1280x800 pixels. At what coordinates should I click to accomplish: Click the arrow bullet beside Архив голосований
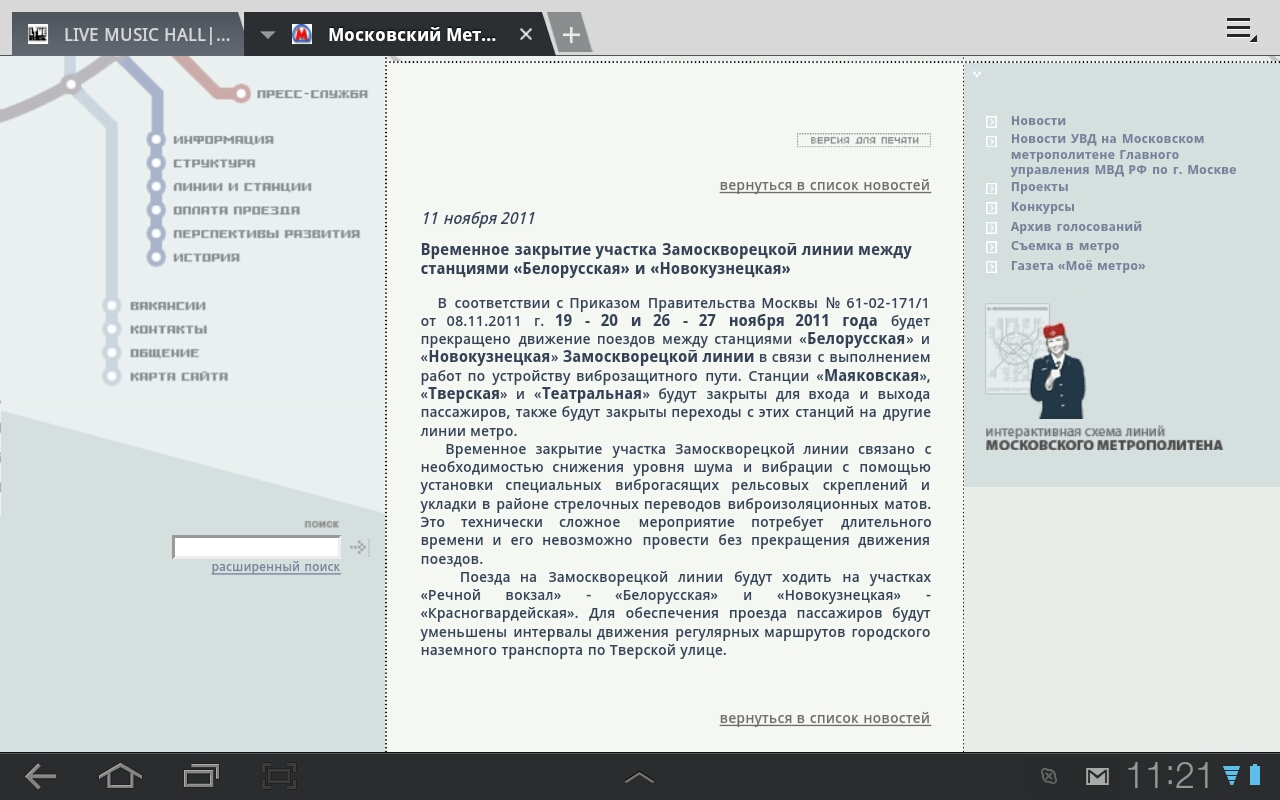pyautogui.click(x=991, y=228)
